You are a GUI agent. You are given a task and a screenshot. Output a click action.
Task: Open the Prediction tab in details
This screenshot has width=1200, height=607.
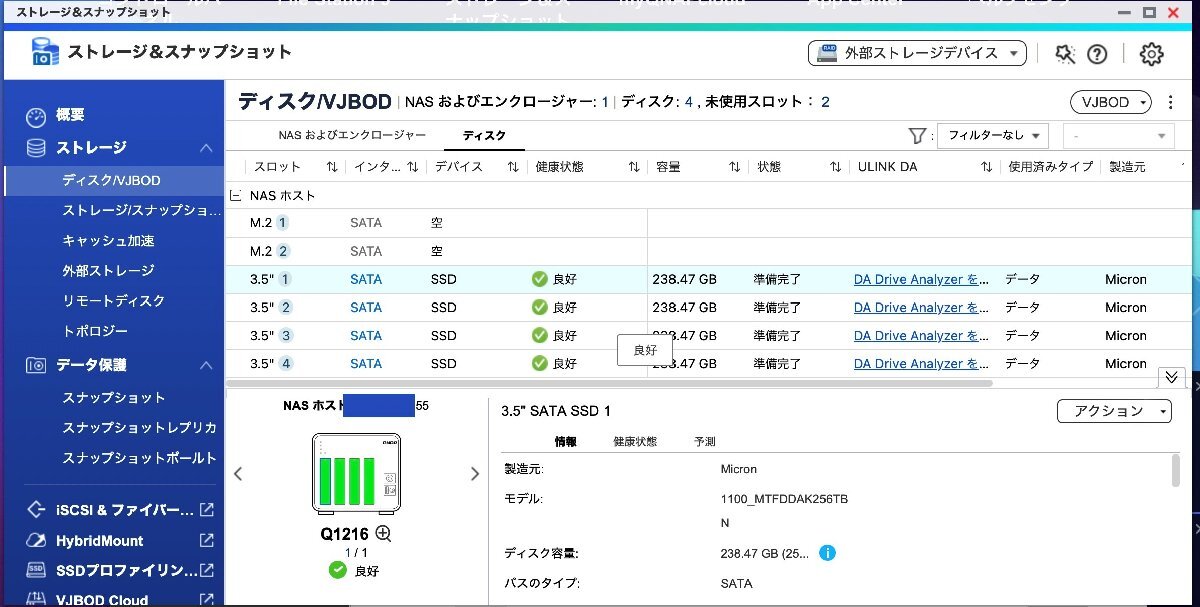(x=705, y=441)
